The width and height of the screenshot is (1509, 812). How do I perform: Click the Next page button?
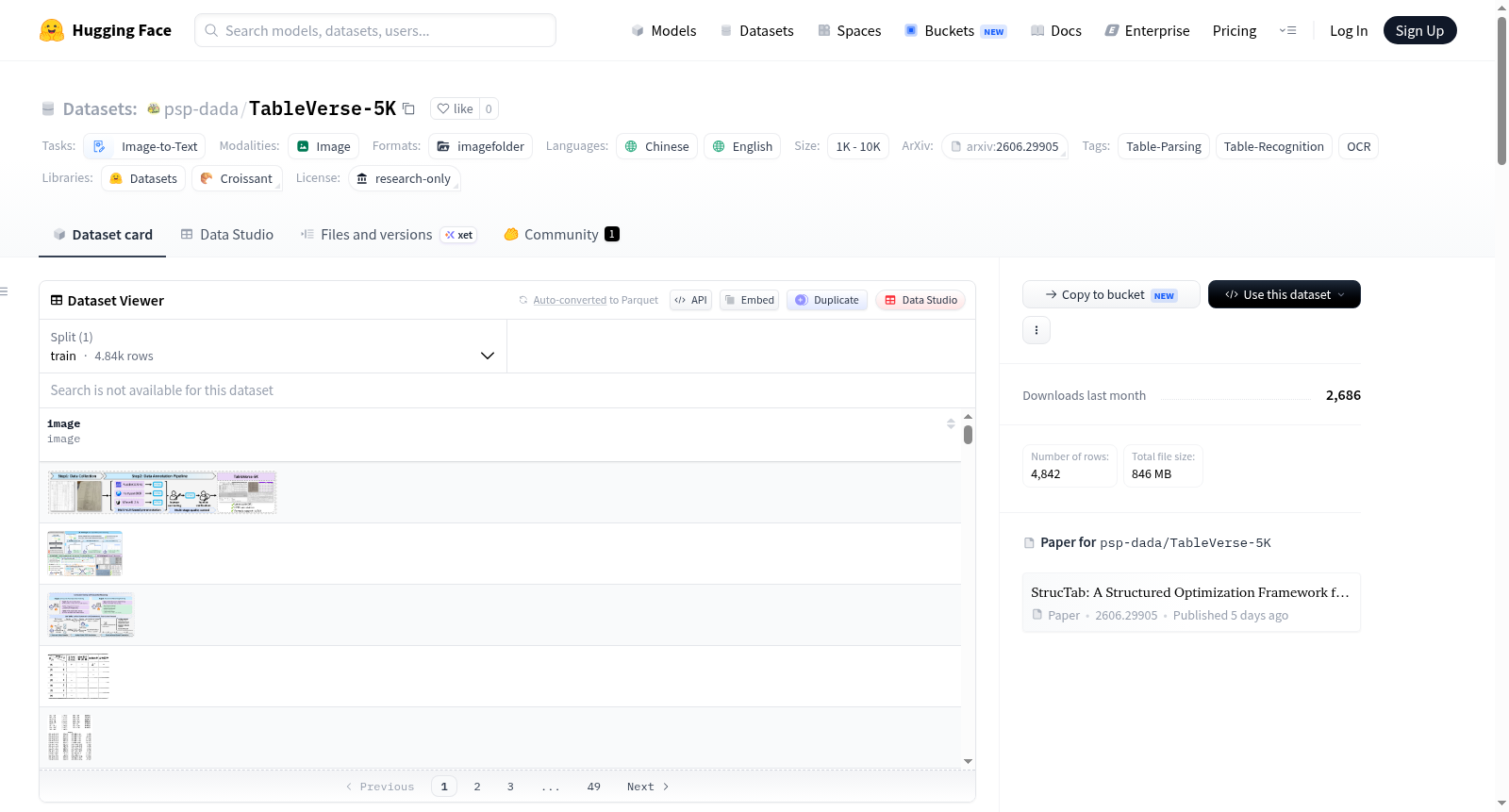(648, 787)
